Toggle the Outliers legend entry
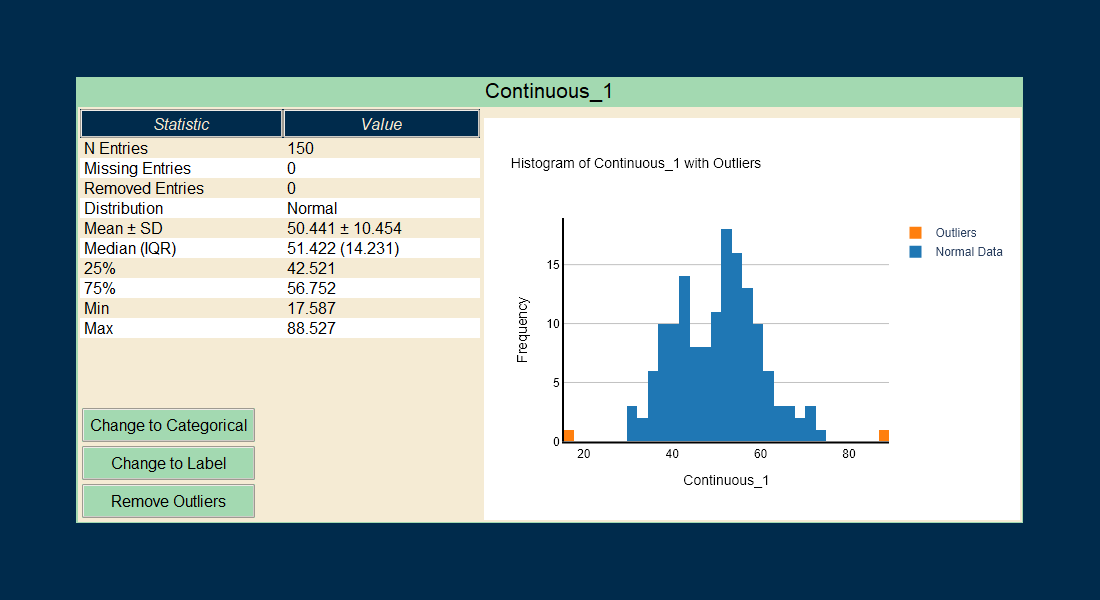The height and width of the screenshot is (600, 1100). 955,233
